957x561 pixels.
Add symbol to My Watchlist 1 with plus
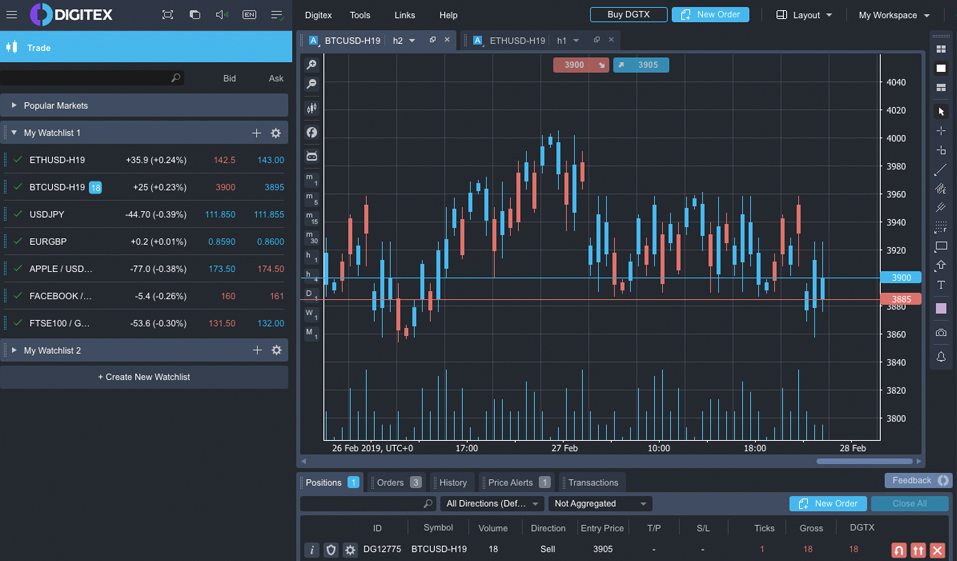click(256, 133)
